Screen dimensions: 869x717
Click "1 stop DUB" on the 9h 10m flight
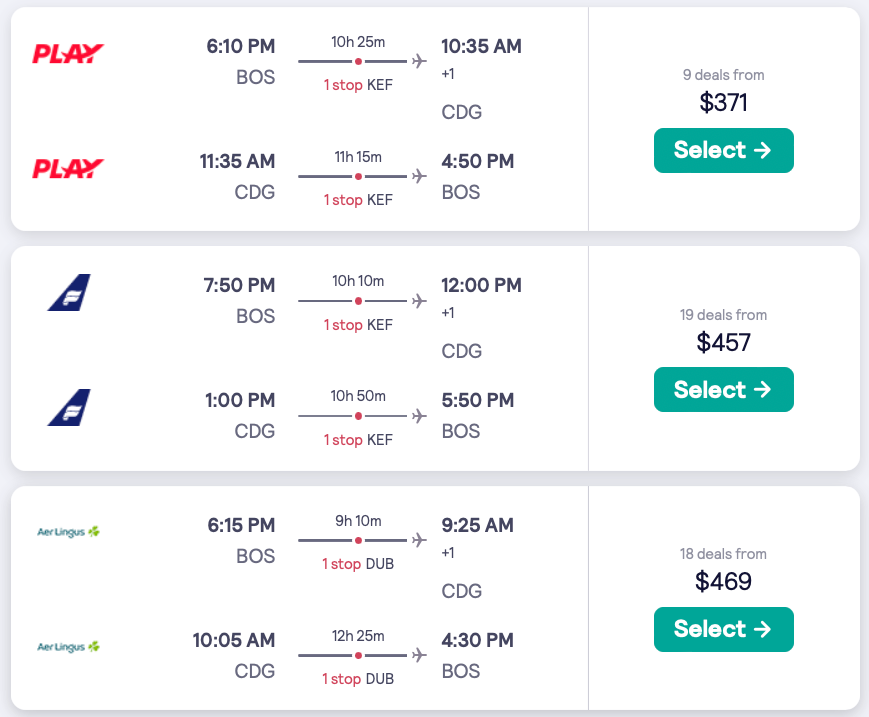pos(358,564)
